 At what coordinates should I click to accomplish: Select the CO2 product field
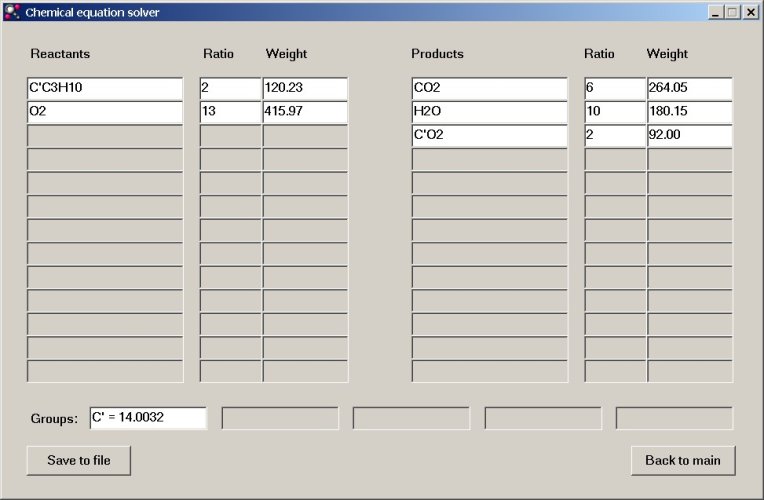point(489,88)
